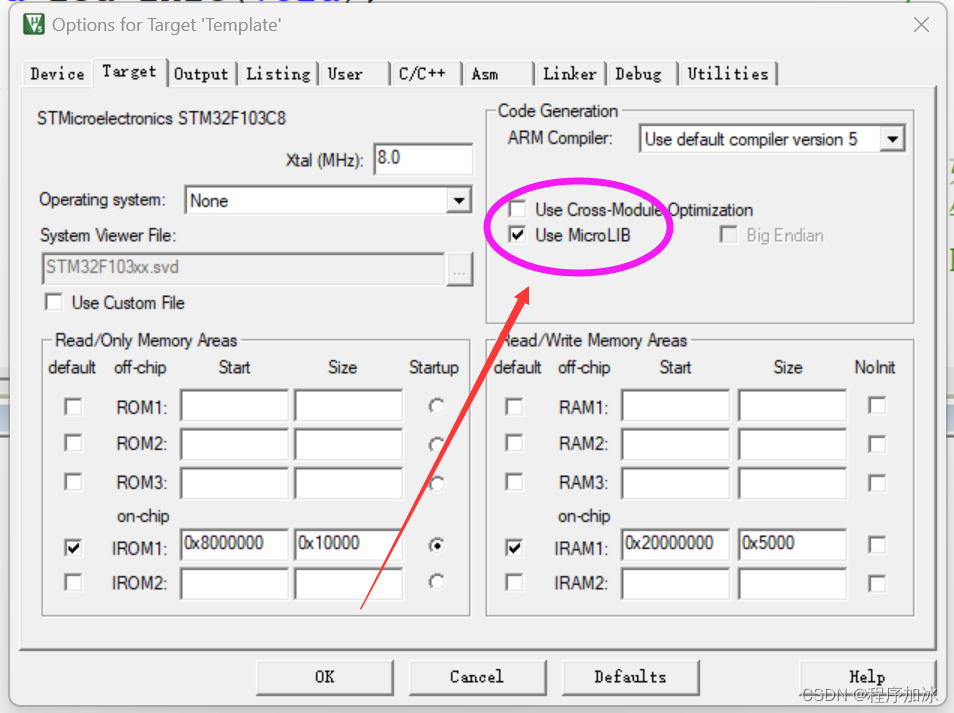Click the RAM1 Start address field
Screen dimensions: 954x713
click(x=675, y=405)
